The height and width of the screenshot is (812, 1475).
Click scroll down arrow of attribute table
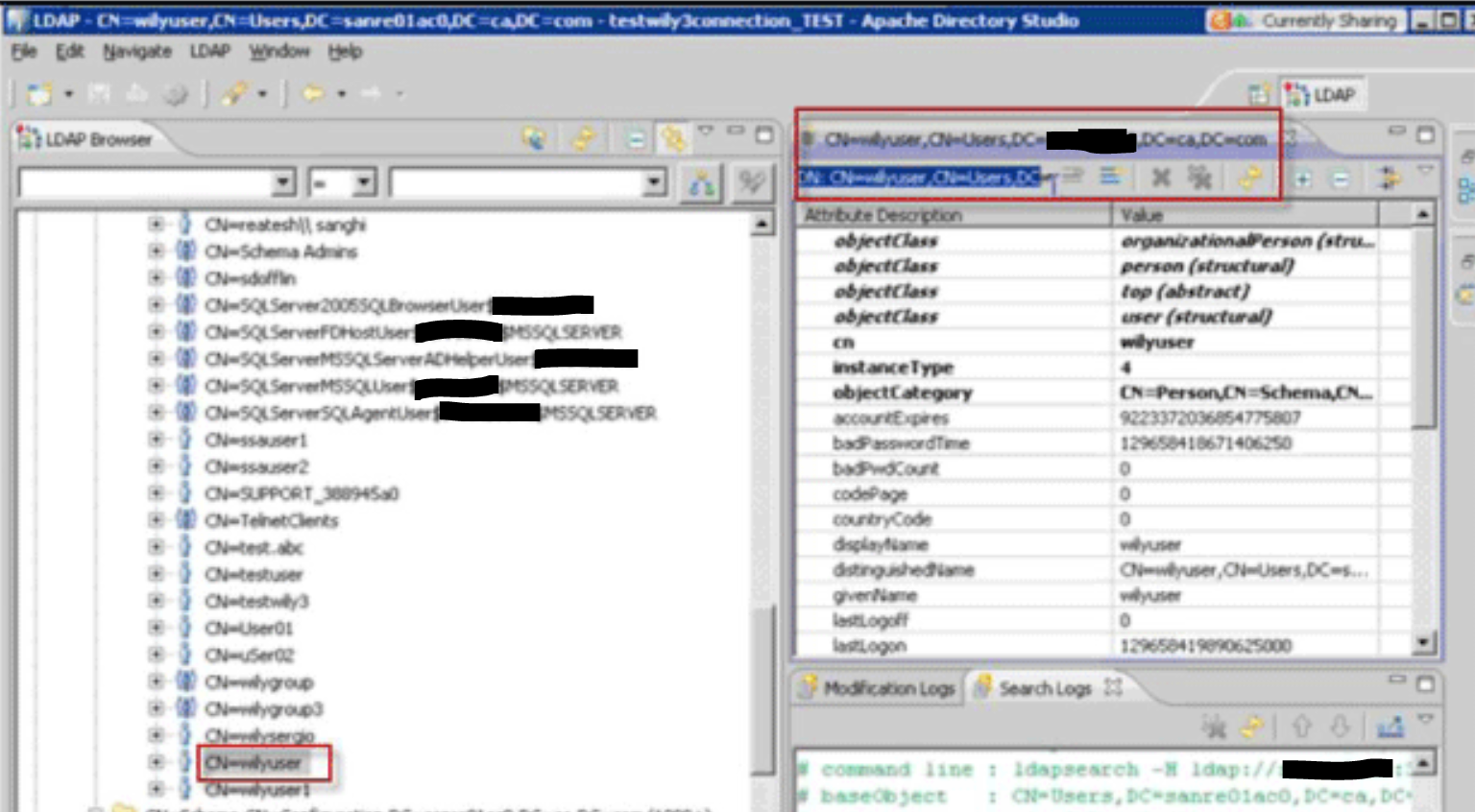pos(1423,642)
